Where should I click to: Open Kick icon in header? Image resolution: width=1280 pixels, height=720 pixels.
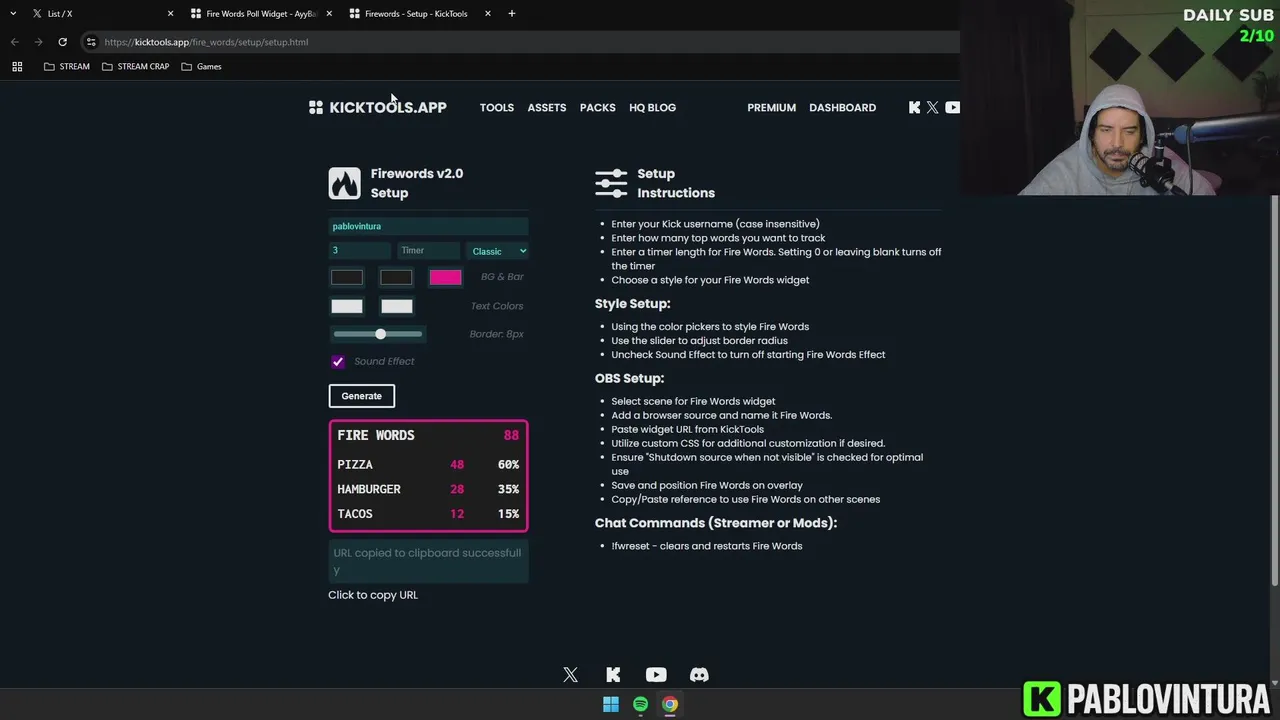pos(914,107)
